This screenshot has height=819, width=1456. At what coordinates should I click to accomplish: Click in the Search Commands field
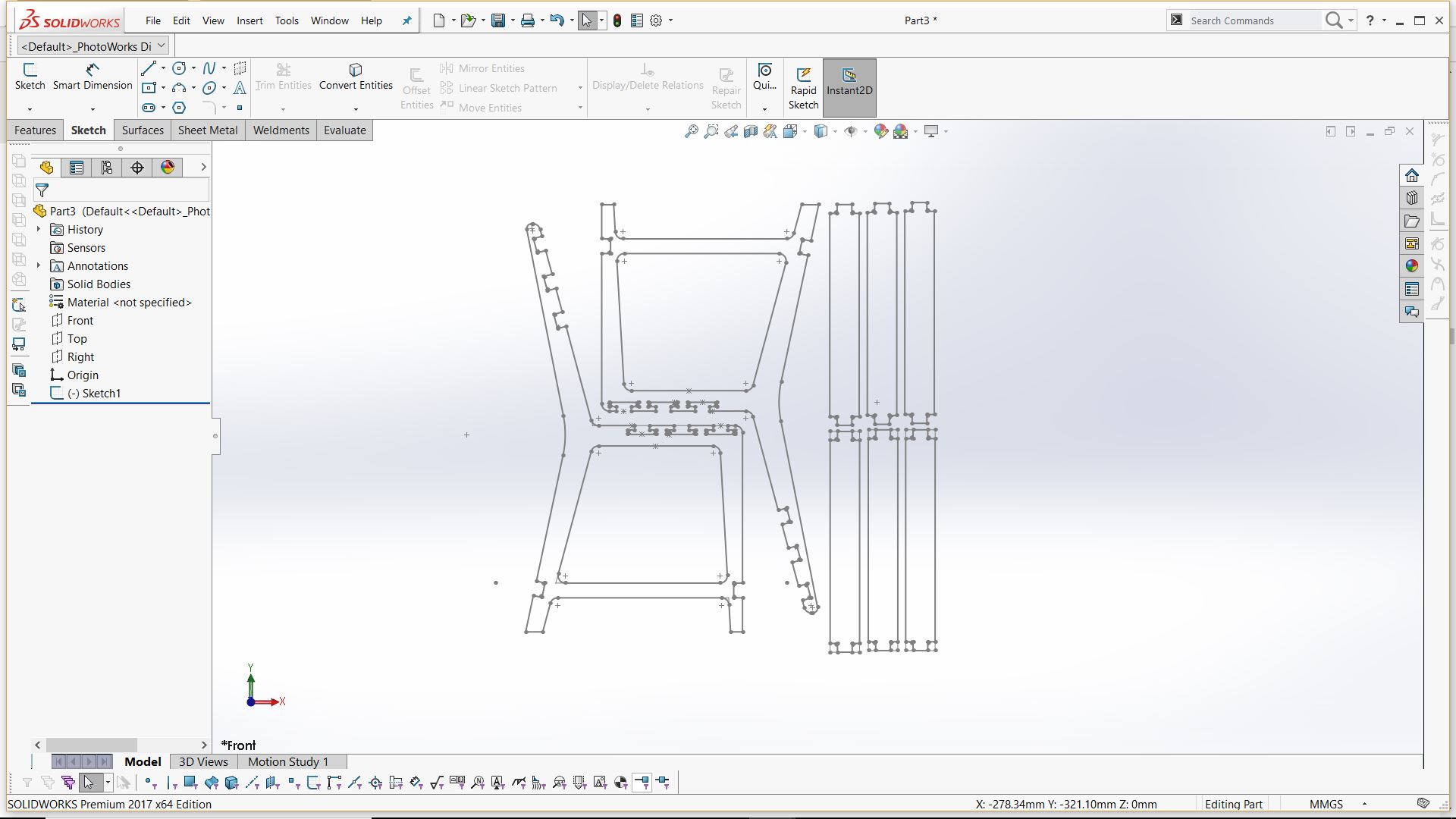[x=1251, y=20]
